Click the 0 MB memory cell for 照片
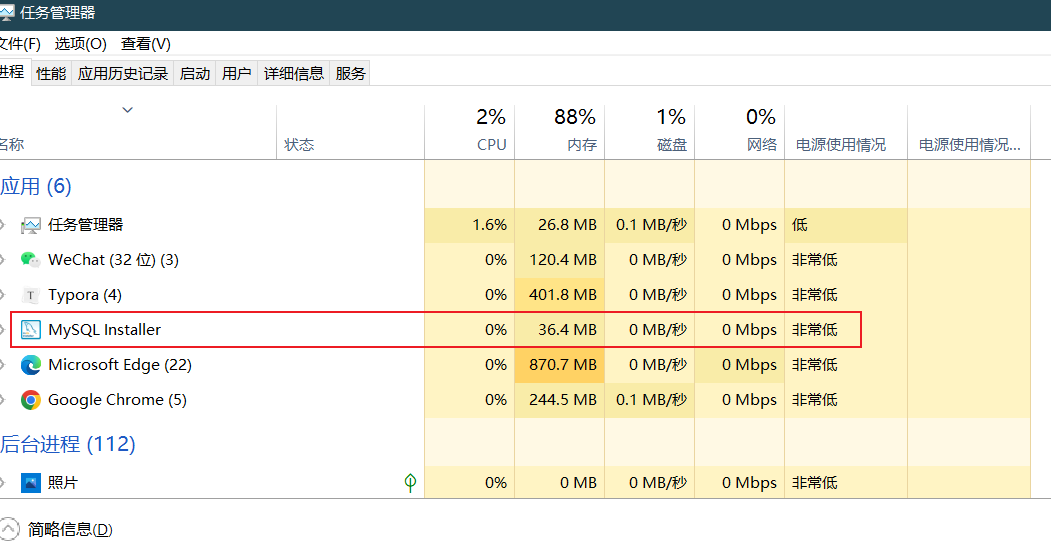The height and width of the screenshot is (547, 1051). pos(560,483)
